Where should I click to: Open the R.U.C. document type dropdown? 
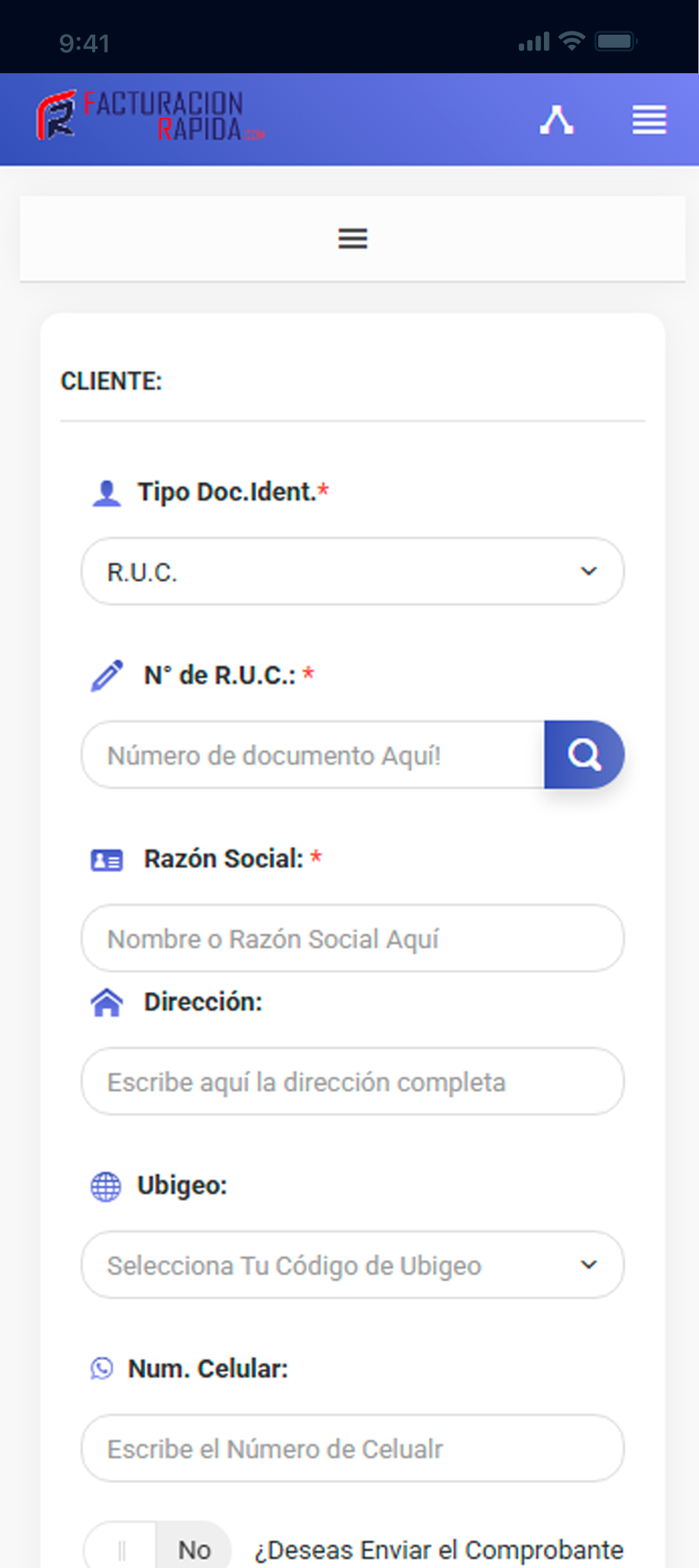353,571
